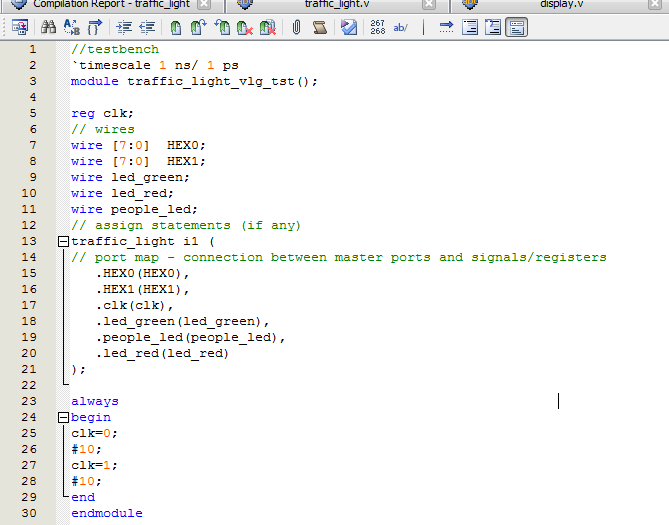Collapse the begin block at line 24
This screenshot has height=525, width=669.
tap(64, 417)
